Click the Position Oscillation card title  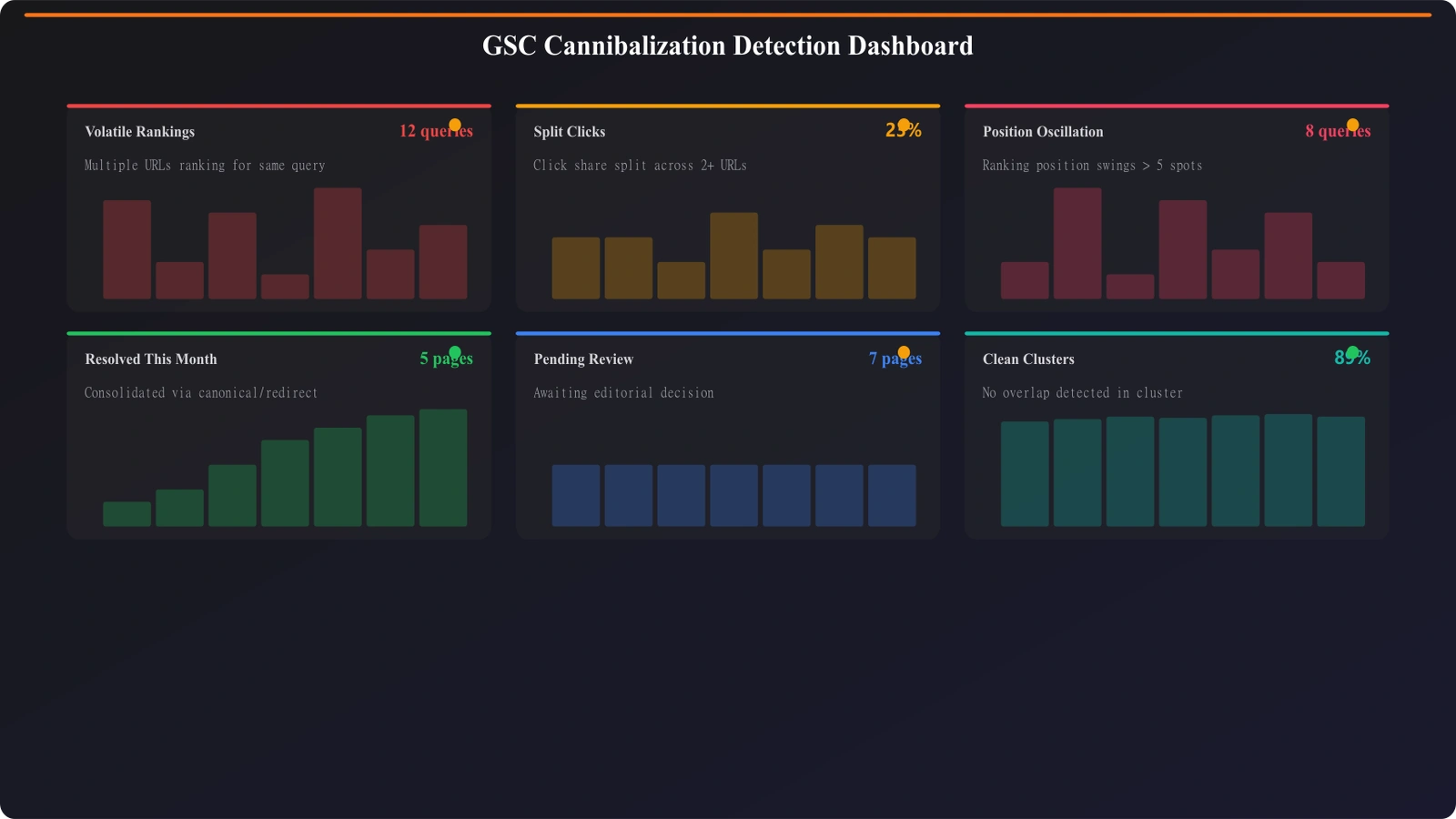point(1043,131)
